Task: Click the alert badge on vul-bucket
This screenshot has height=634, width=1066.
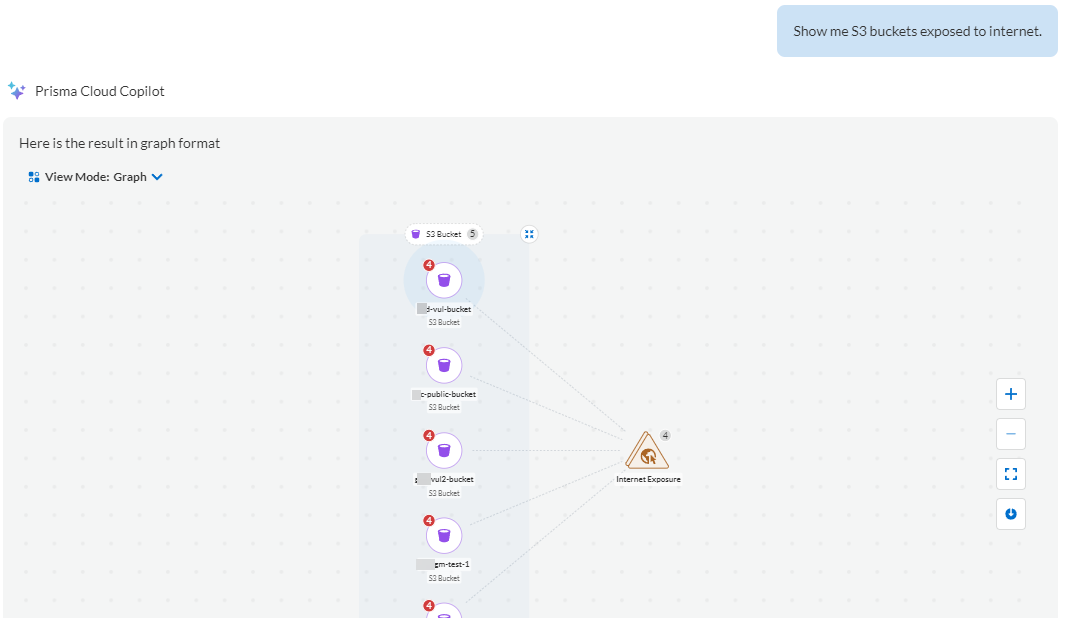Action: (428, 265)
